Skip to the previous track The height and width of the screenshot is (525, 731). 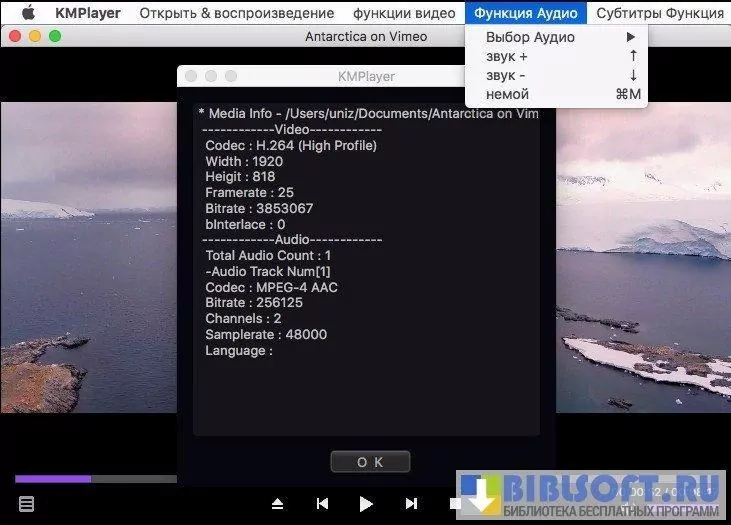click(x=322, y=504)
